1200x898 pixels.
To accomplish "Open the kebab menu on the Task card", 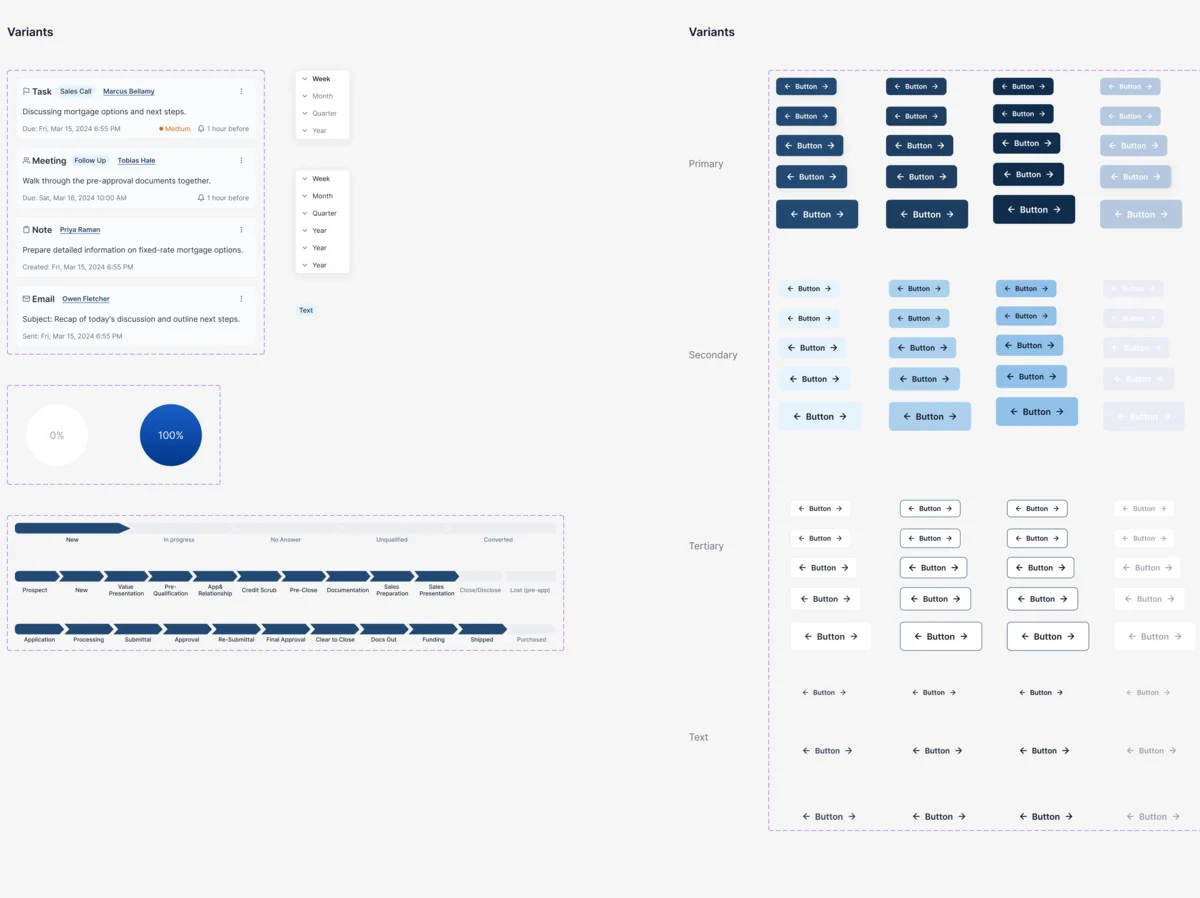I will tap(241, 91).
